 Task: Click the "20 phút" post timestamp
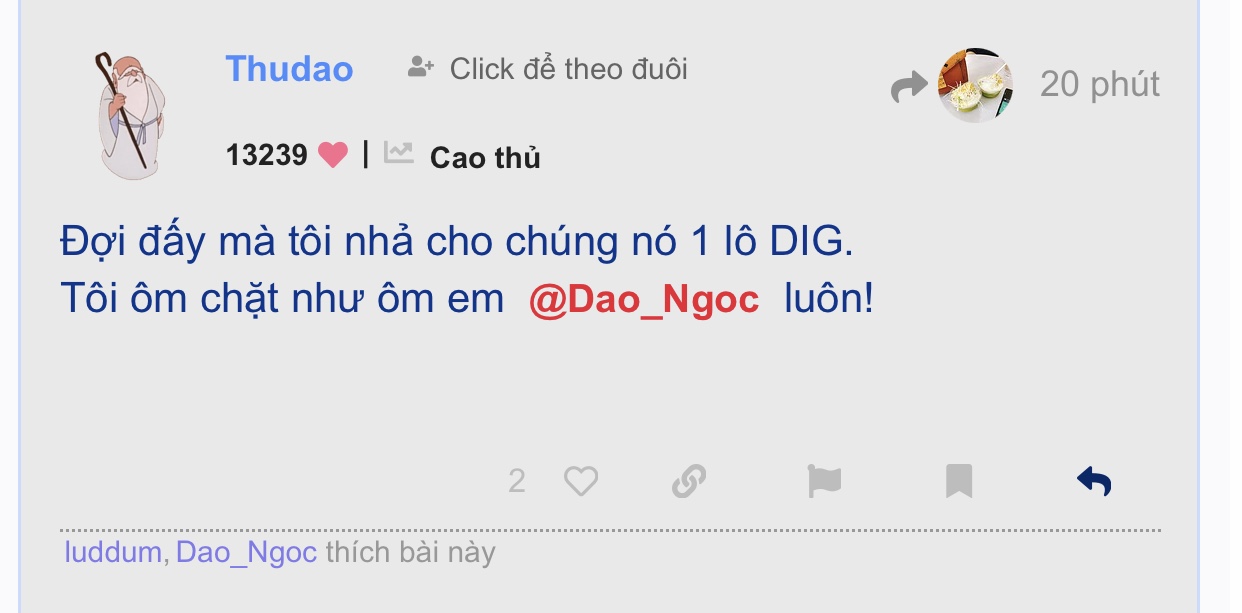tap(1100, 84)
